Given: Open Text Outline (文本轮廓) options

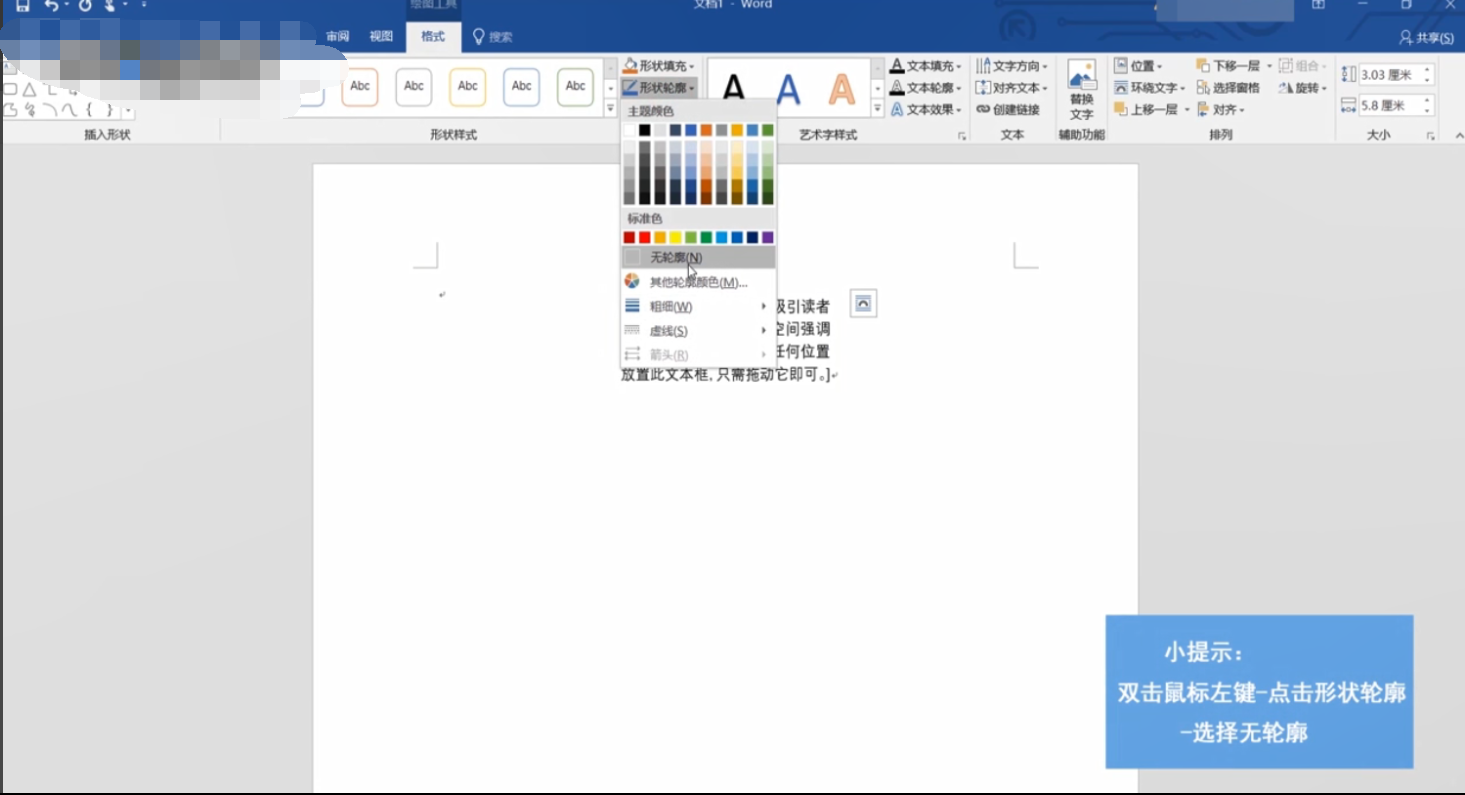Looking at the screenshot, I should (925, 88).
